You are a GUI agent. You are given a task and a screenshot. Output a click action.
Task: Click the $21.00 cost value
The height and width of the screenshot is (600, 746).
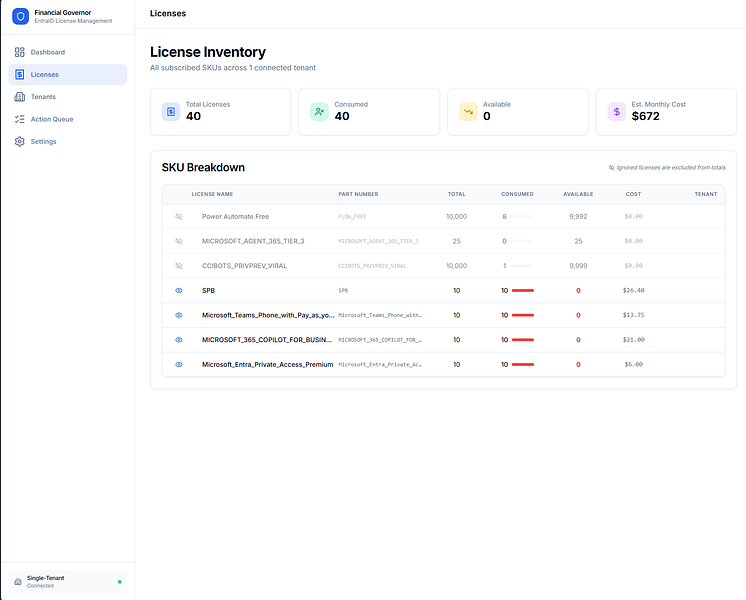[x=633, y=340]
